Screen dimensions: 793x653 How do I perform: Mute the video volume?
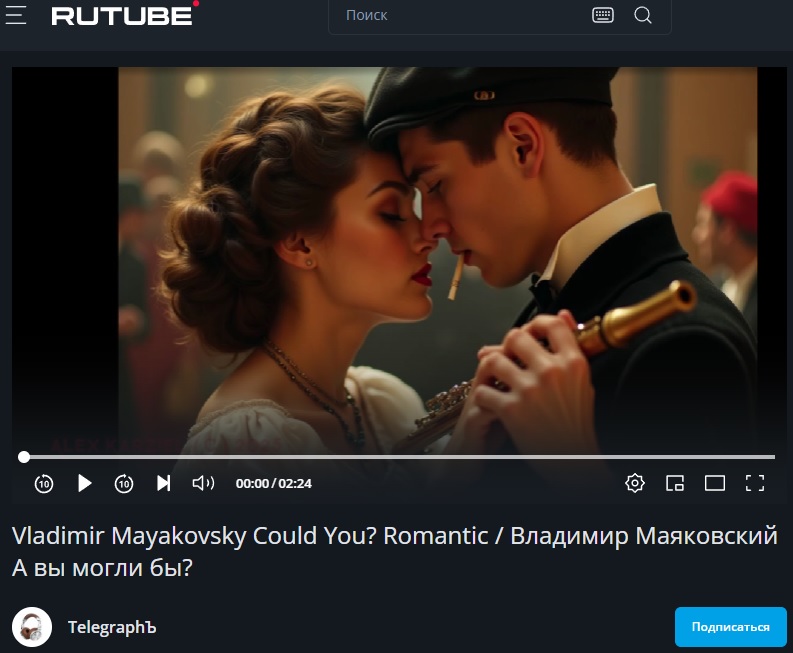[203, 484]
